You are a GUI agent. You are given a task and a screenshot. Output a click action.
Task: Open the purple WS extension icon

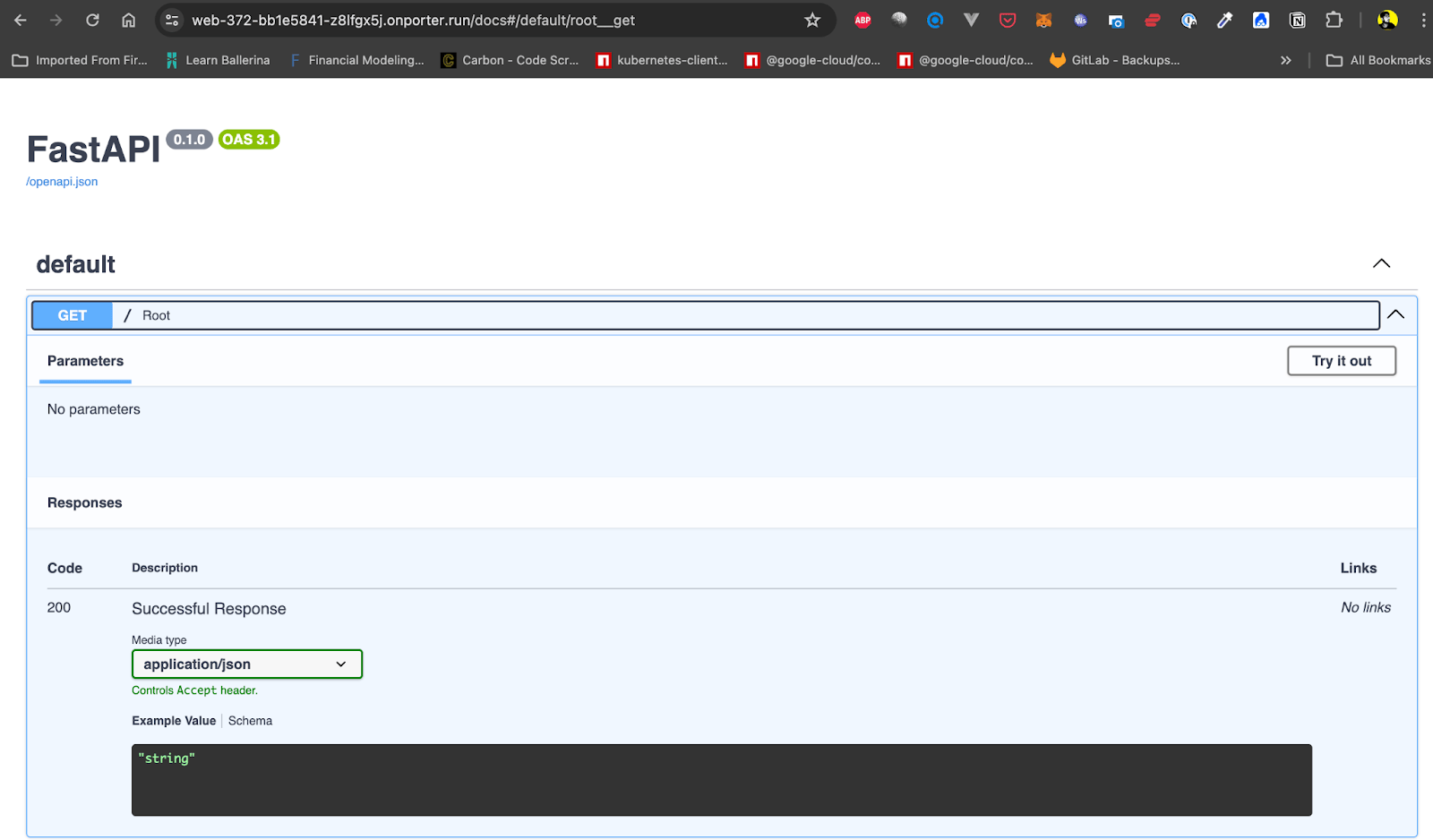coord(1080,20)
